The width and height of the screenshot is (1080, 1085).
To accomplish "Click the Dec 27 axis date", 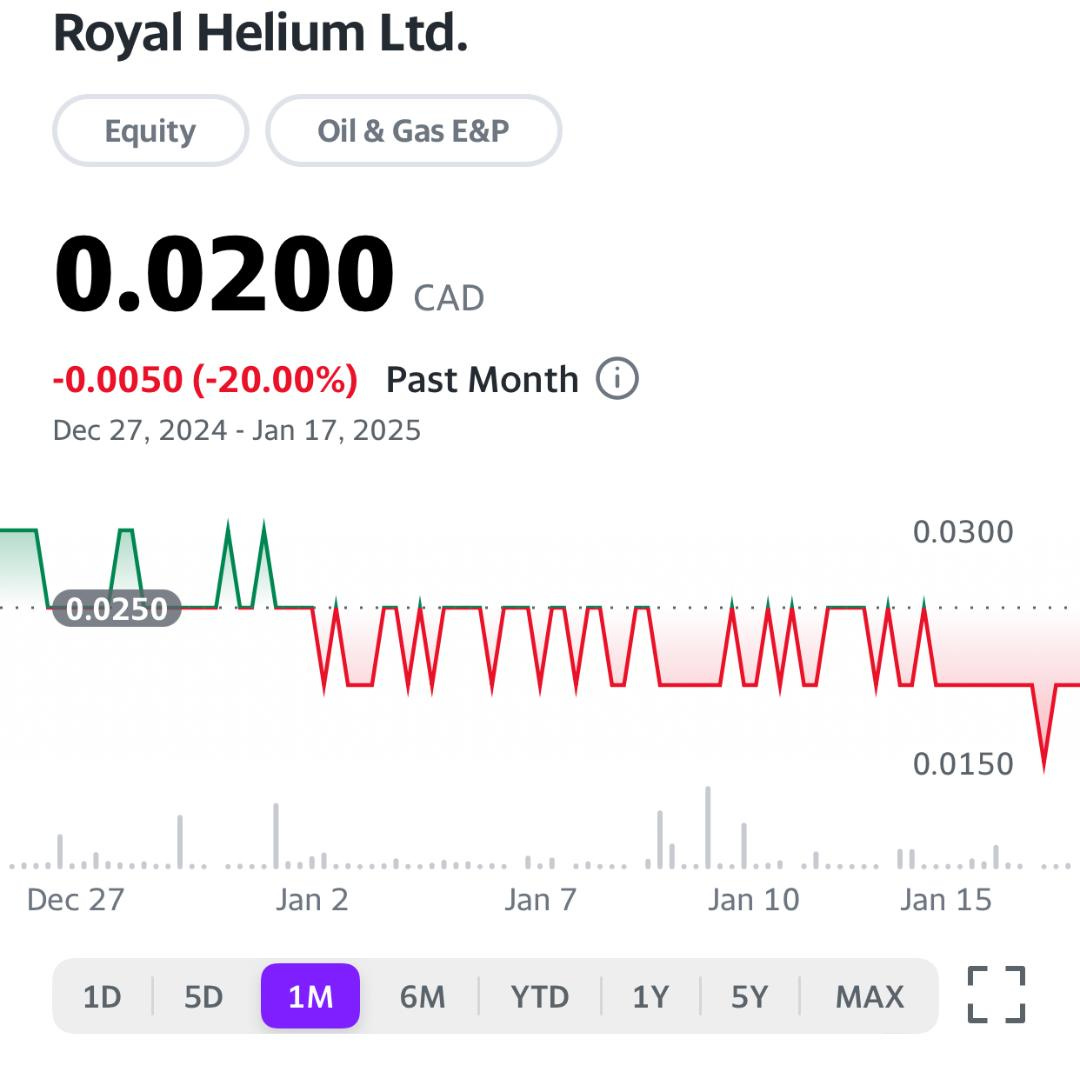I will [75, 900].
